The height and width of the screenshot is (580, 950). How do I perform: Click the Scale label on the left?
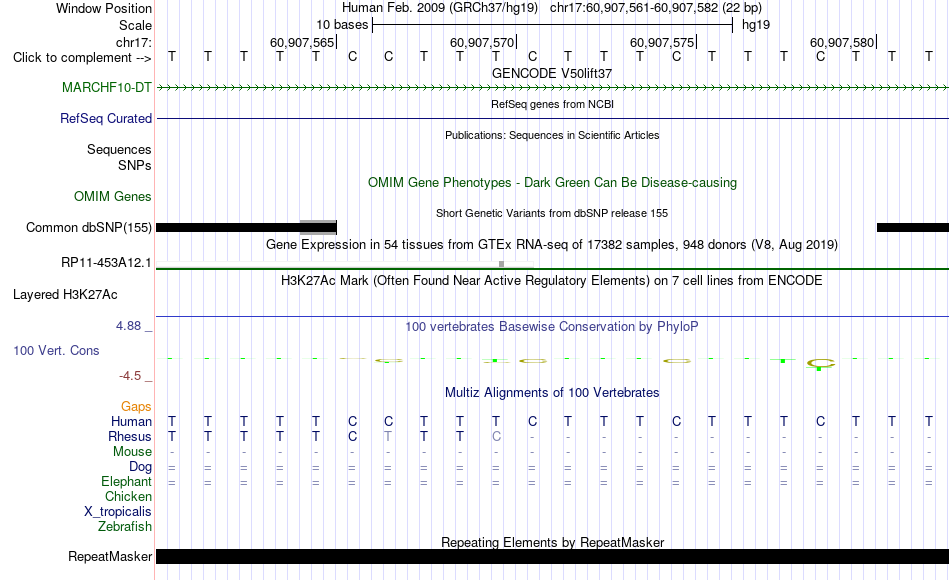coord(136,26)
